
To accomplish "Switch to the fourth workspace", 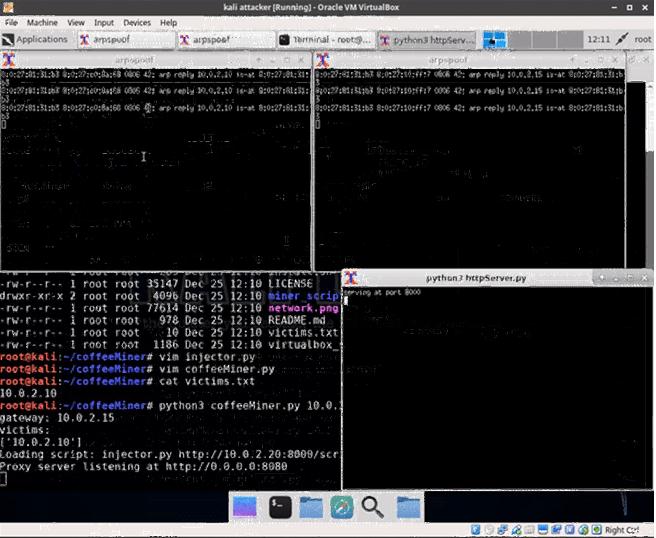I will tap(570, 40).
